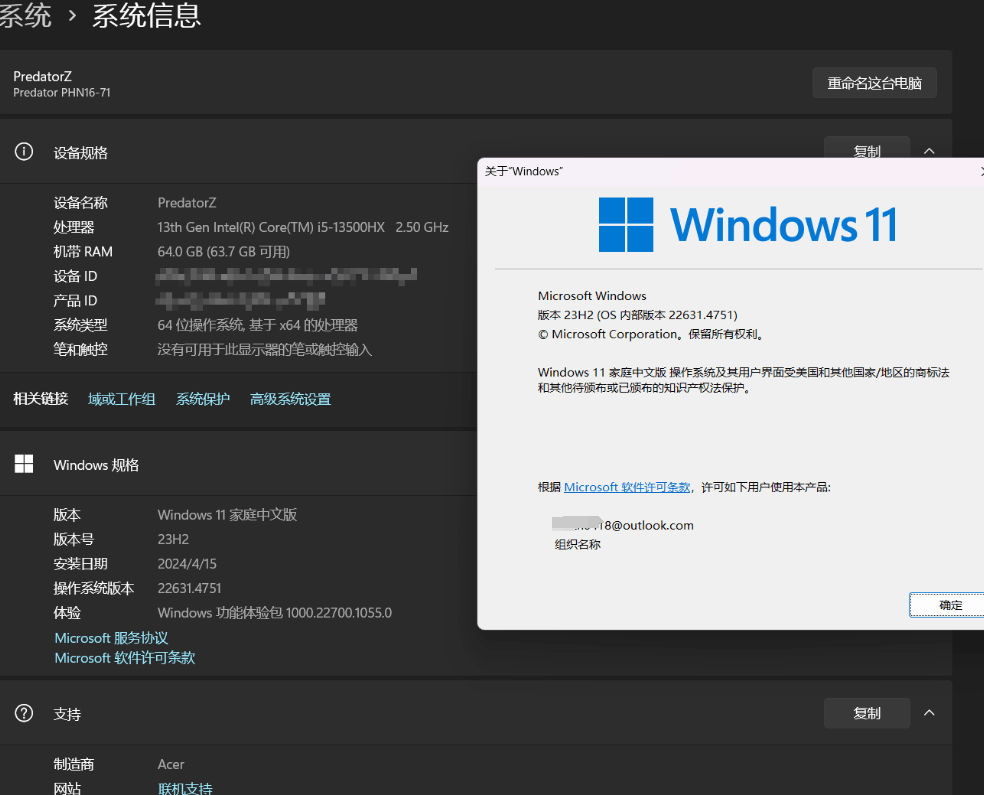Click the processor value i5-13500HX text
984x795 pixels.
click(x=302, y=227)
